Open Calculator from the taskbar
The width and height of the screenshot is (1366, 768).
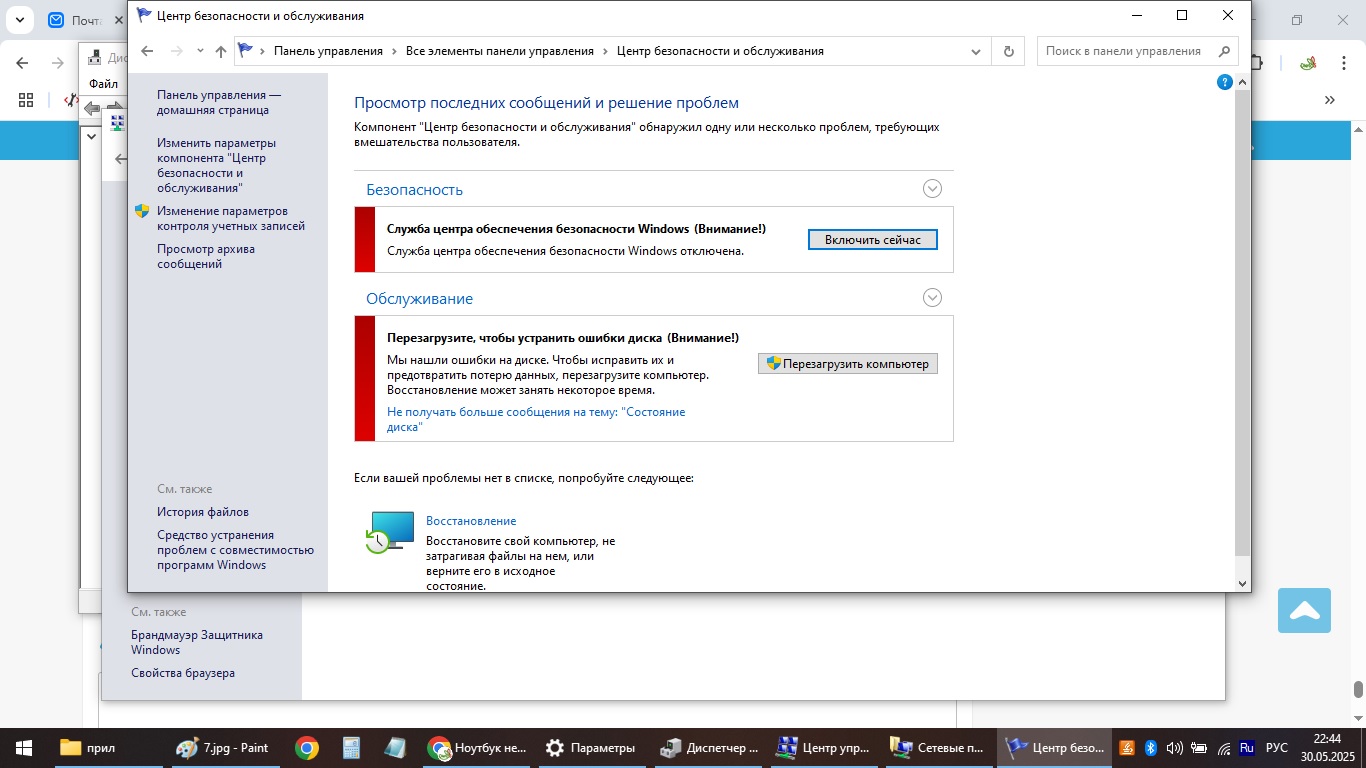coord(351,748)
